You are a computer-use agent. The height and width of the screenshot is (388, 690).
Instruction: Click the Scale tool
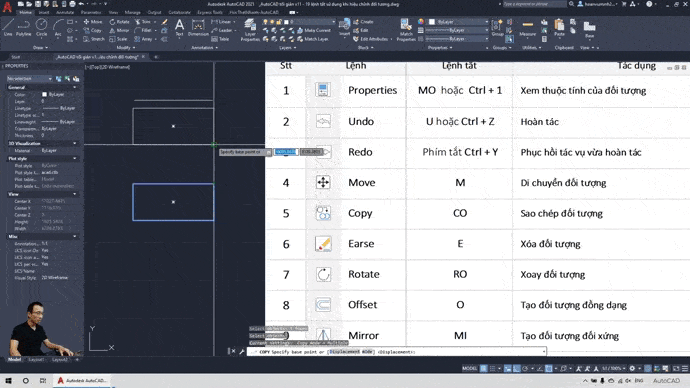point(118,39)
